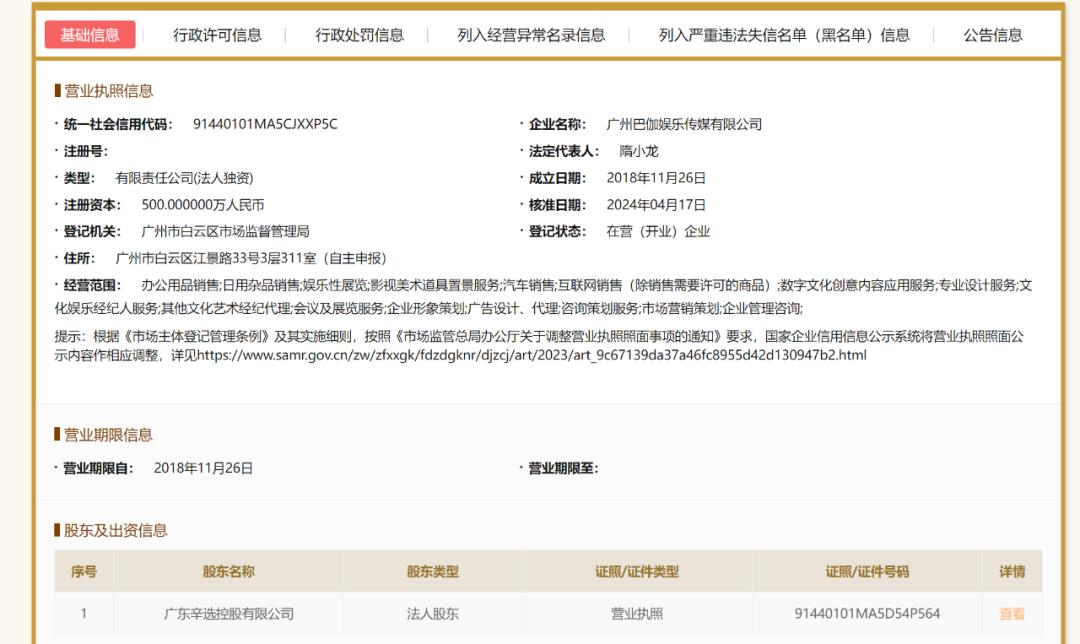
Task: Click the 营业执照信息 section heading
Action: click(108, 91)
